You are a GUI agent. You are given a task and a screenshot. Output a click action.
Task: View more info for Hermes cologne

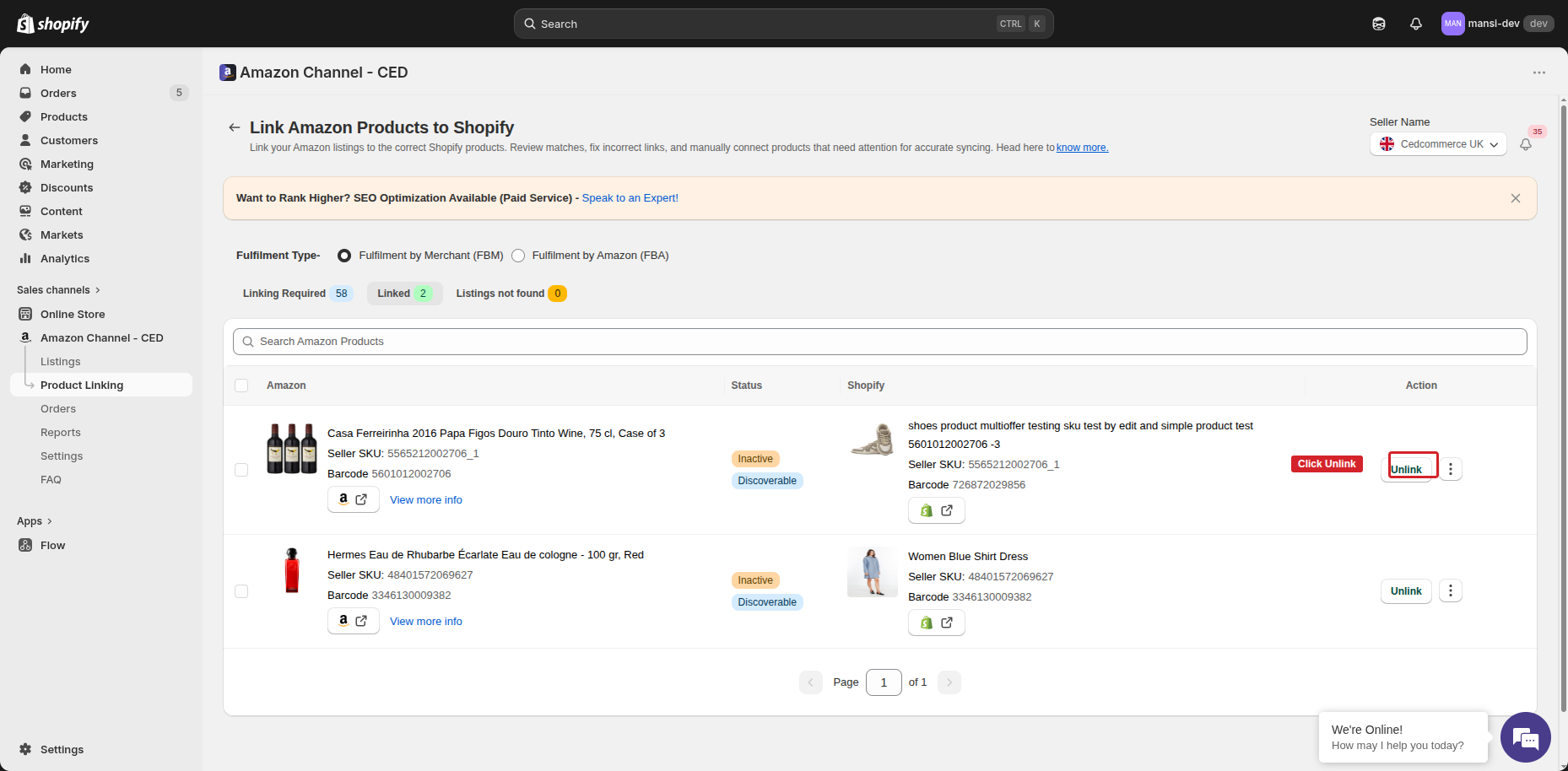pyautogui.click(x=426, y=622)
